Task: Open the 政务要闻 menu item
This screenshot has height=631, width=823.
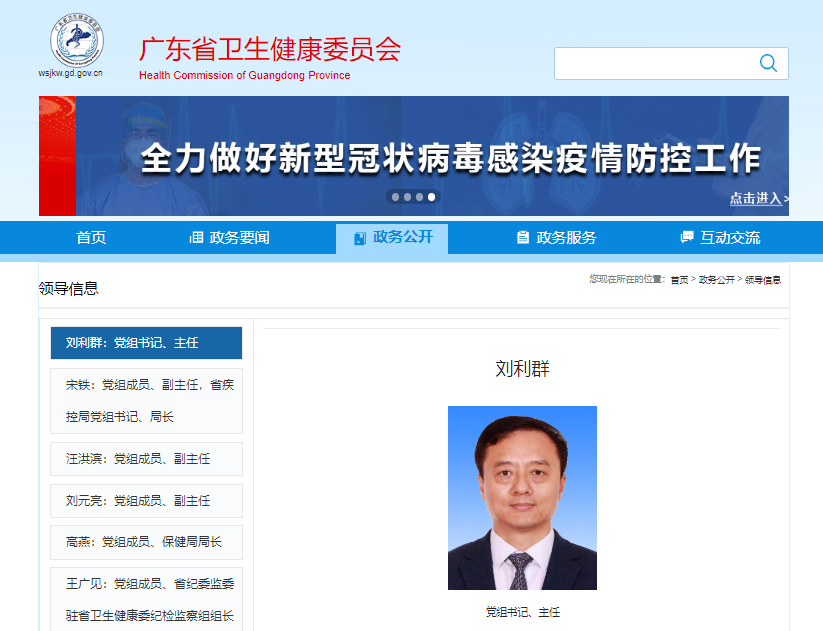Action: point(229,237)
